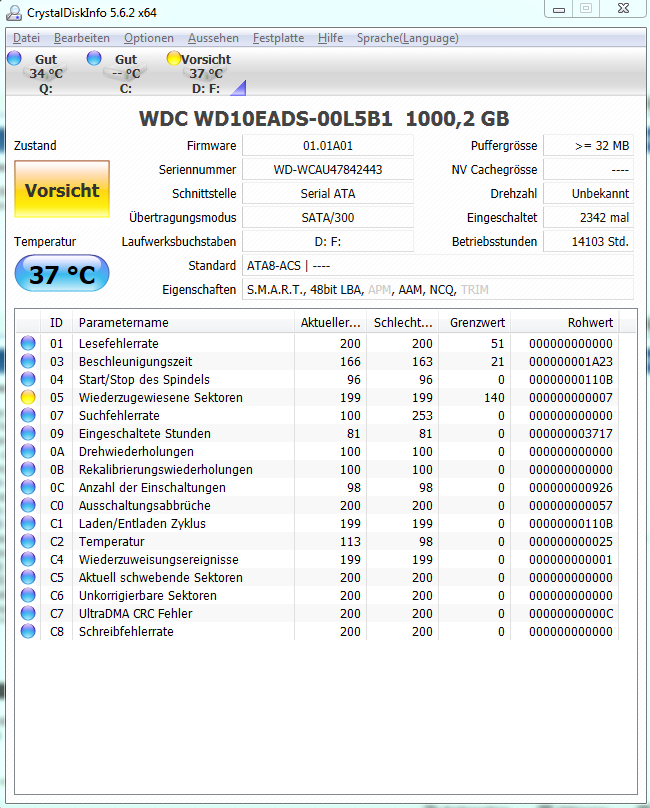Image resolution: width=650 pixels, height=808 pixels.
Task: Click the blue status icon for Aktuell schwebende Sektoren
Action: [x=28, y=577]
